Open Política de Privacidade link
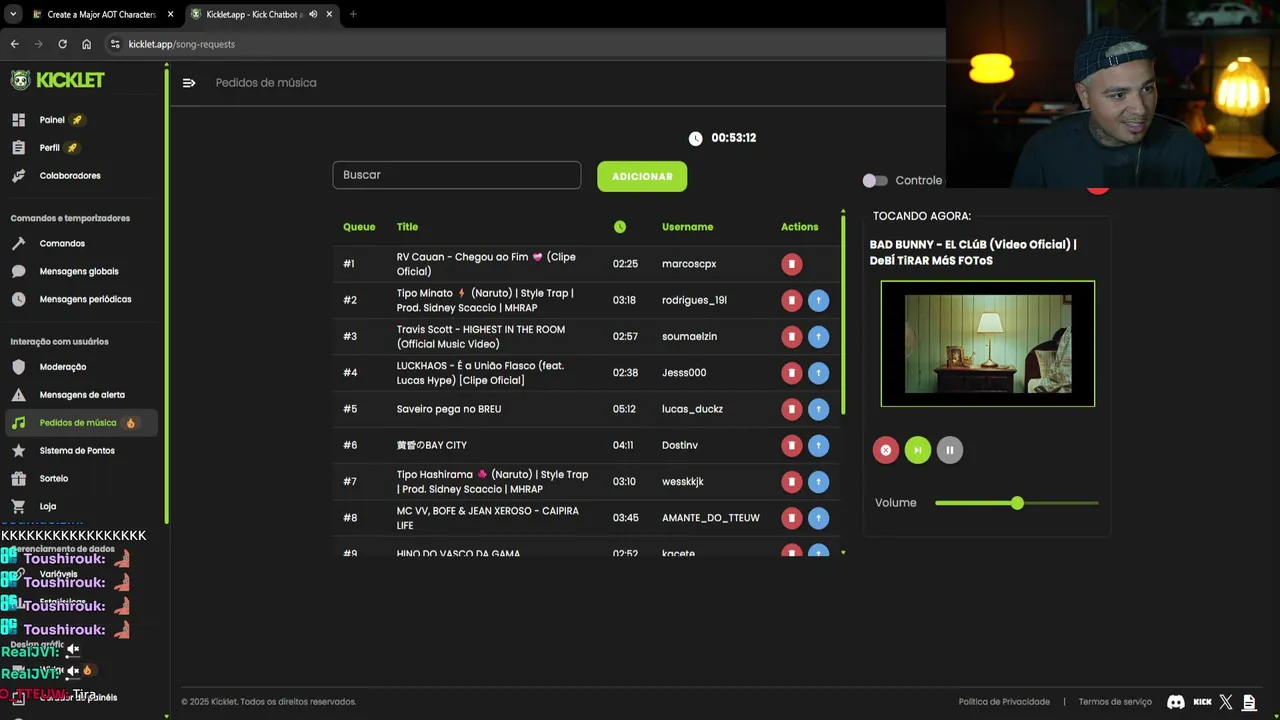The width and height of the screenshot is (1280, 720). pyautogui.click(x=1004, y=702)
